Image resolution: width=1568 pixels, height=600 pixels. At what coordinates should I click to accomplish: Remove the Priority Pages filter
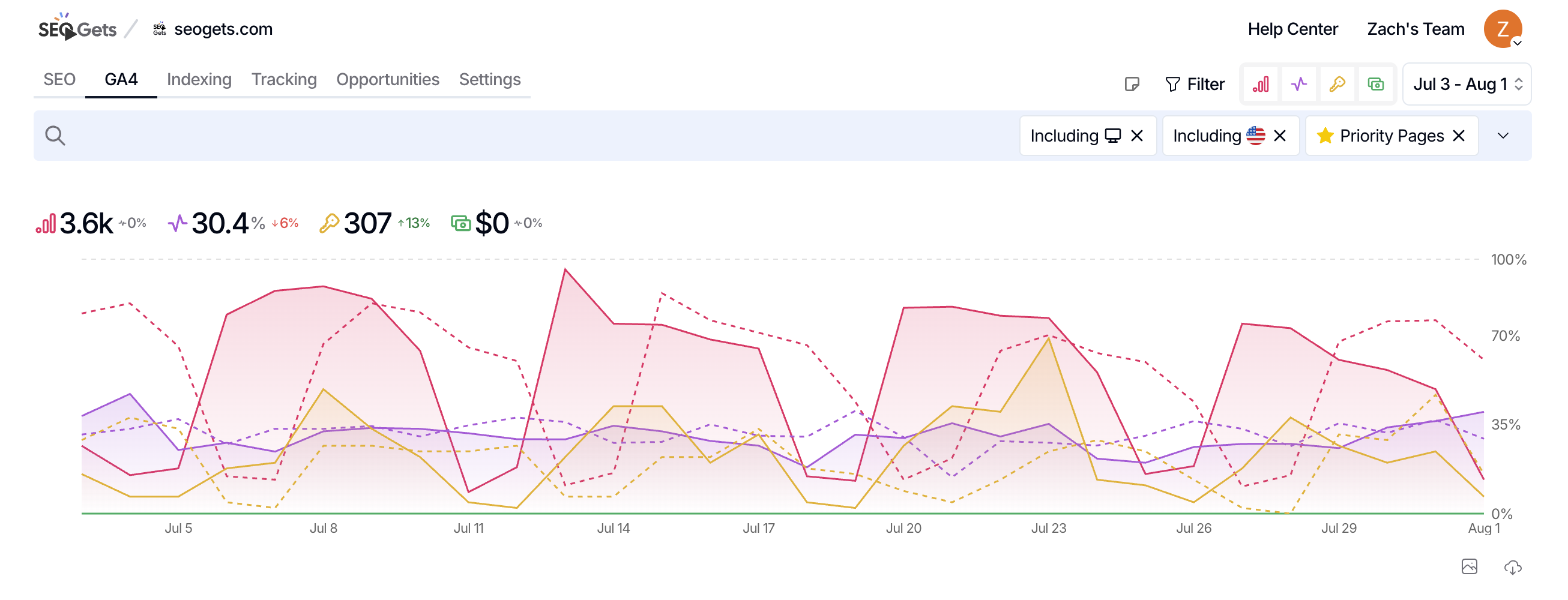tap(1459, 136)
